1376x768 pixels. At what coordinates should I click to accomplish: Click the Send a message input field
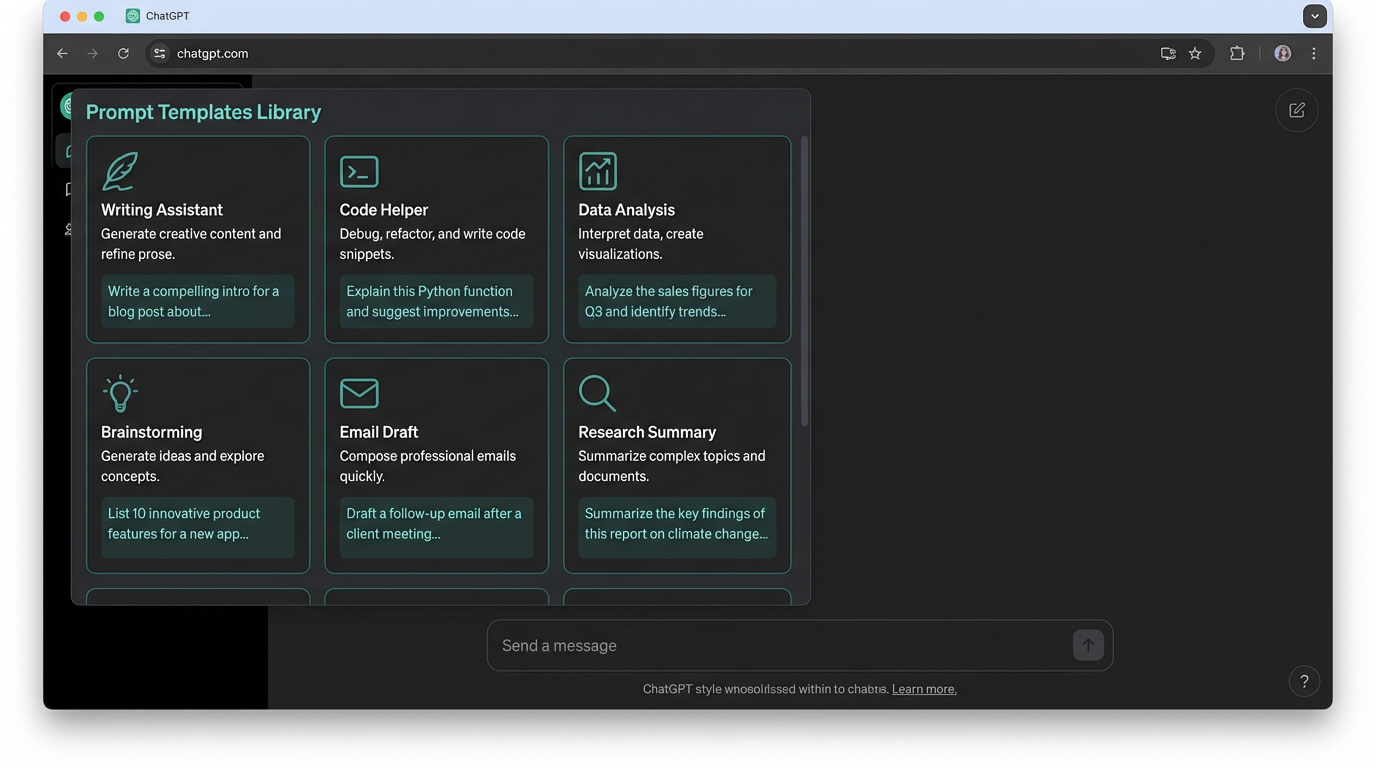click(700, 645)
